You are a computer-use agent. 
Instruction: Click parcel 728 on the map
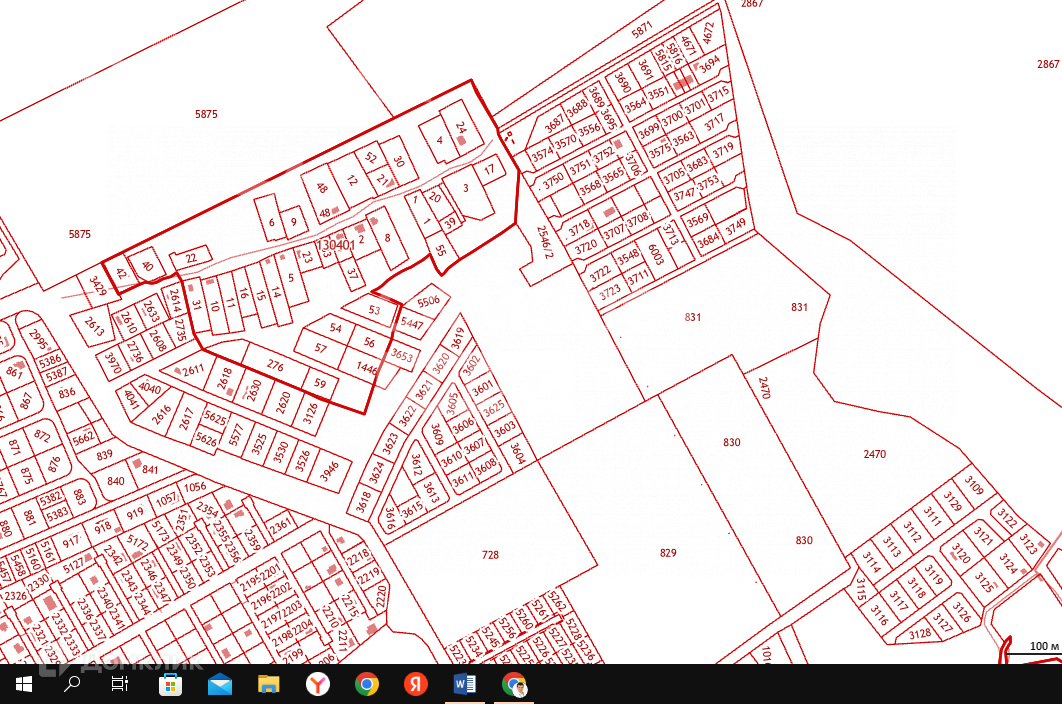490,555
